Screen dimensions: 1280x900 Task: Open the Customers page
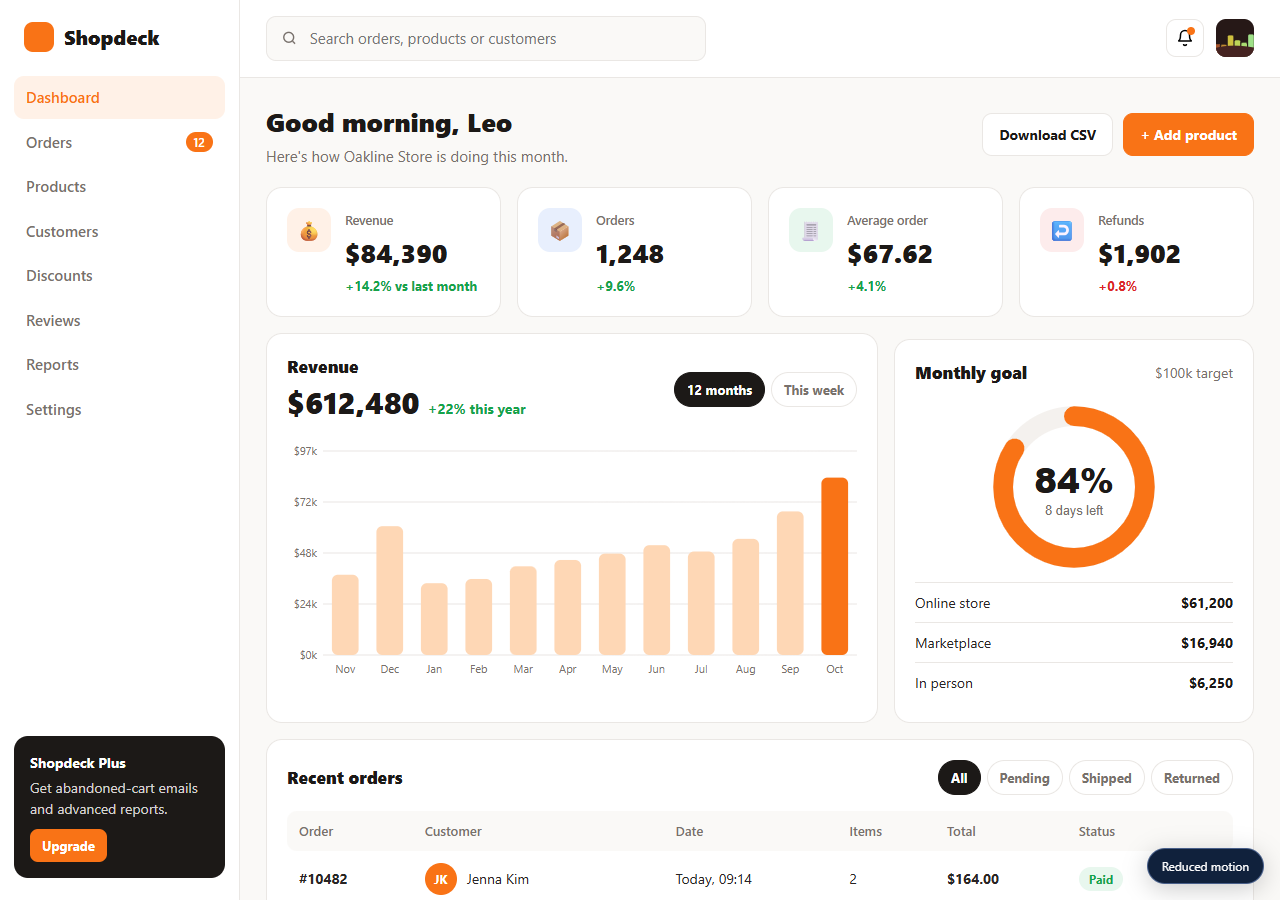(119, 231)
